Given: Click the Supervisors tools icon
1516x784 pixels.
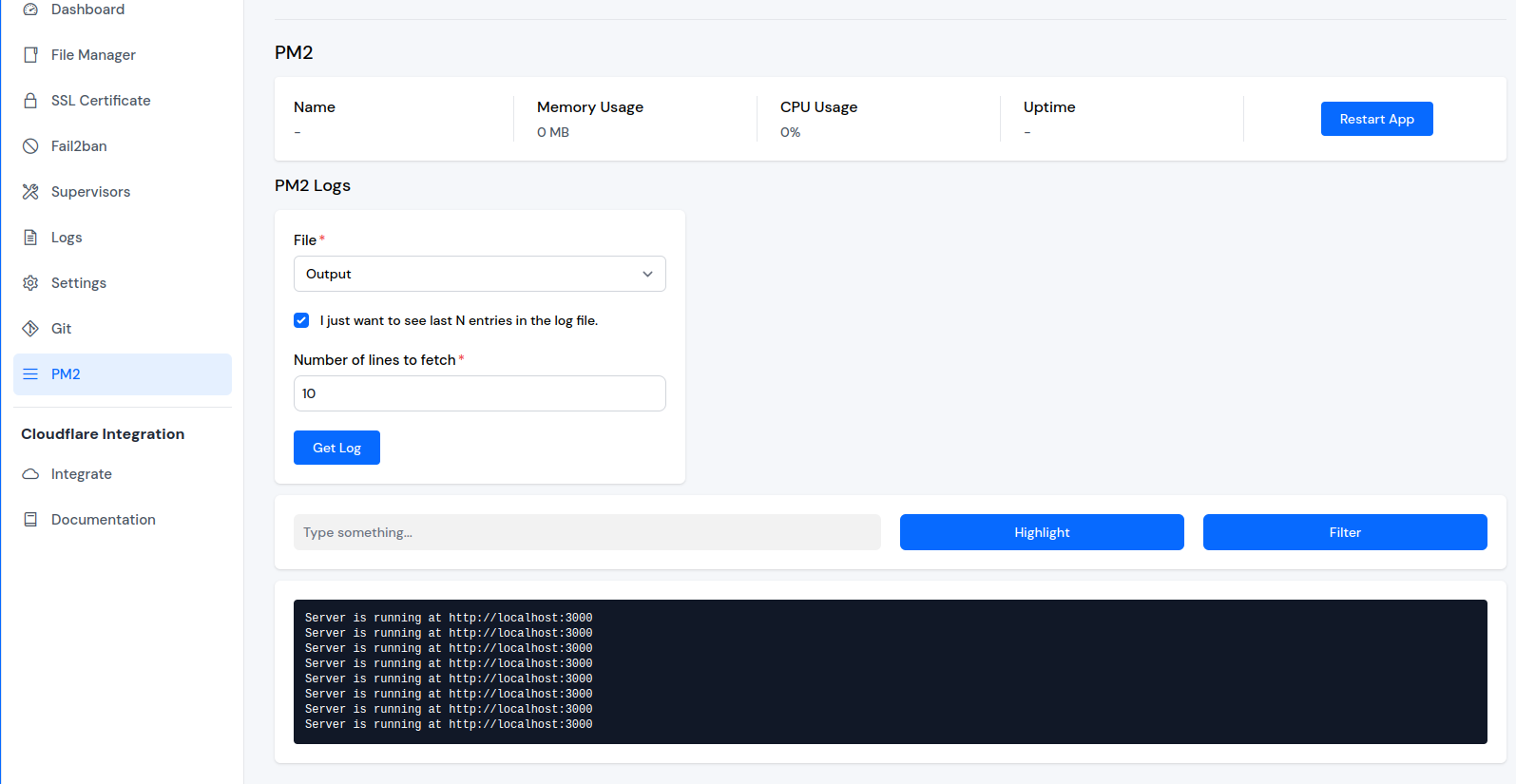Looking at the screenshot, I should click(30, 192).
